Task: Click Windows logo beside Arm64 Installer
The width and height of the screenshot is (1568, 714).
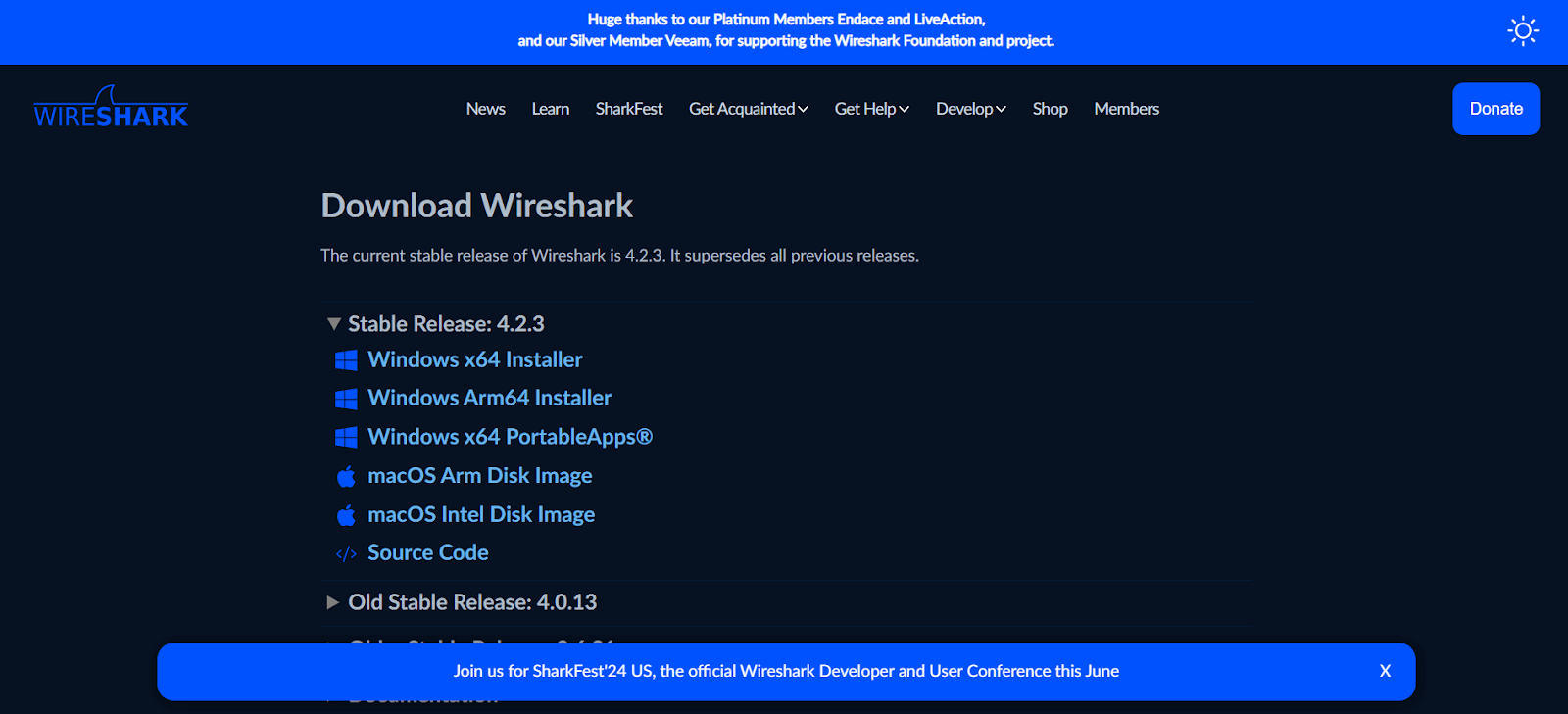Action: pyautogui.click(x=346, y=399)
